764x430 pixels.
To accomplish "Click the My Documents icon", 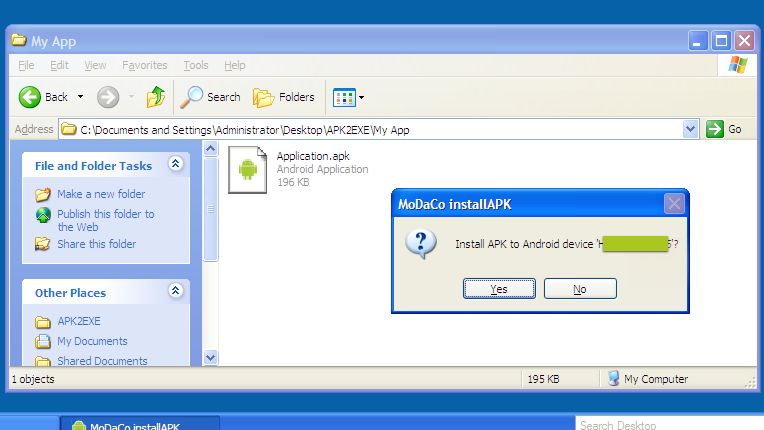I will point(43,341).
